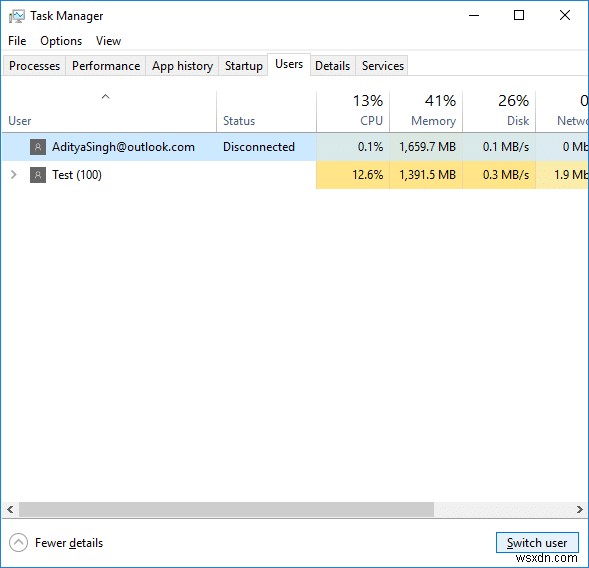This screenshot has height=568, width=589.
Task: Maximize the Task Manager window
Action: 519,16
